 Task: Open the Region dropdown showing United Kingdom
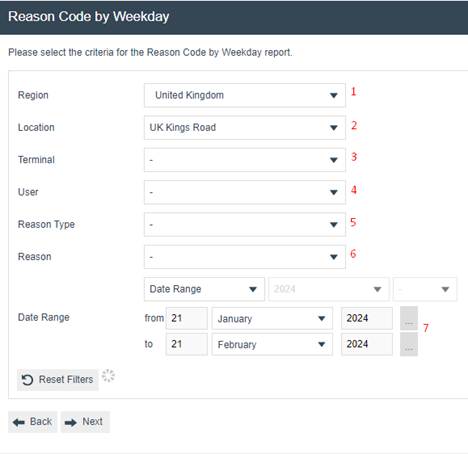245,95
